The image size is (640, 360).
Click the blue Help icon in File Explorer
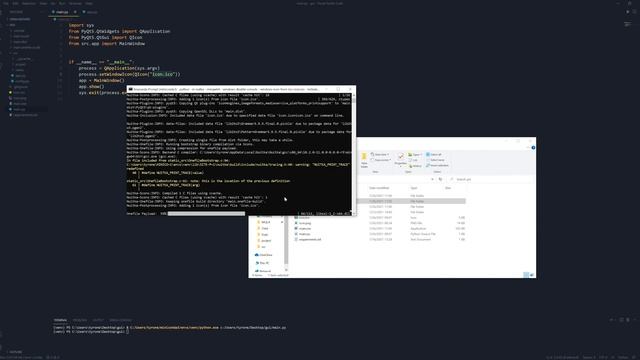click(x=533, y=148)
